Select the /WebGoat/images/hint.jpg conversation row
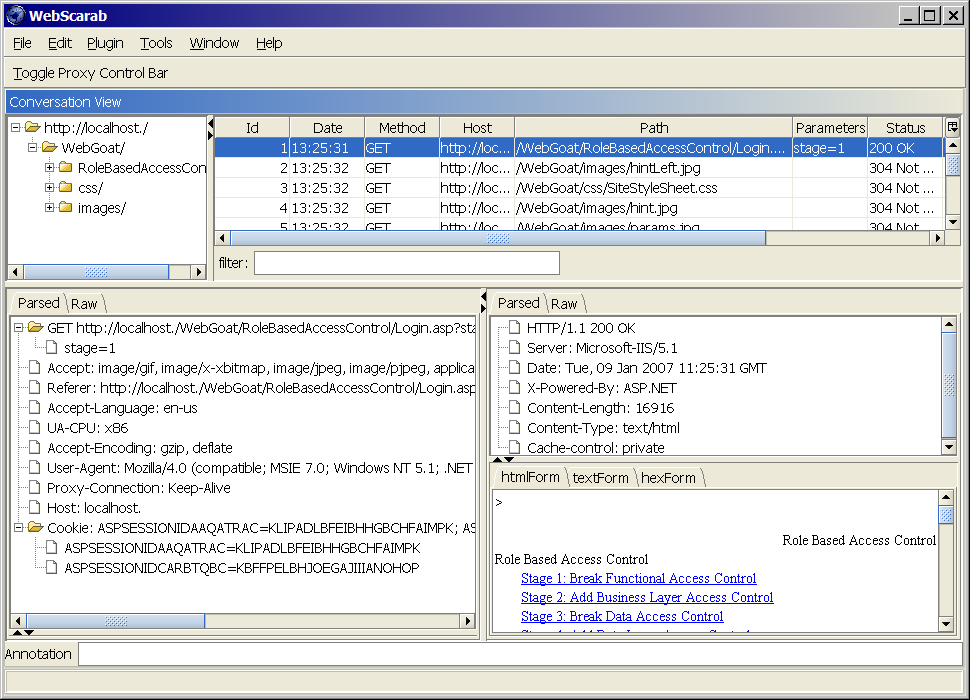This screenshot has height=700, width=970. coord(578,208)
